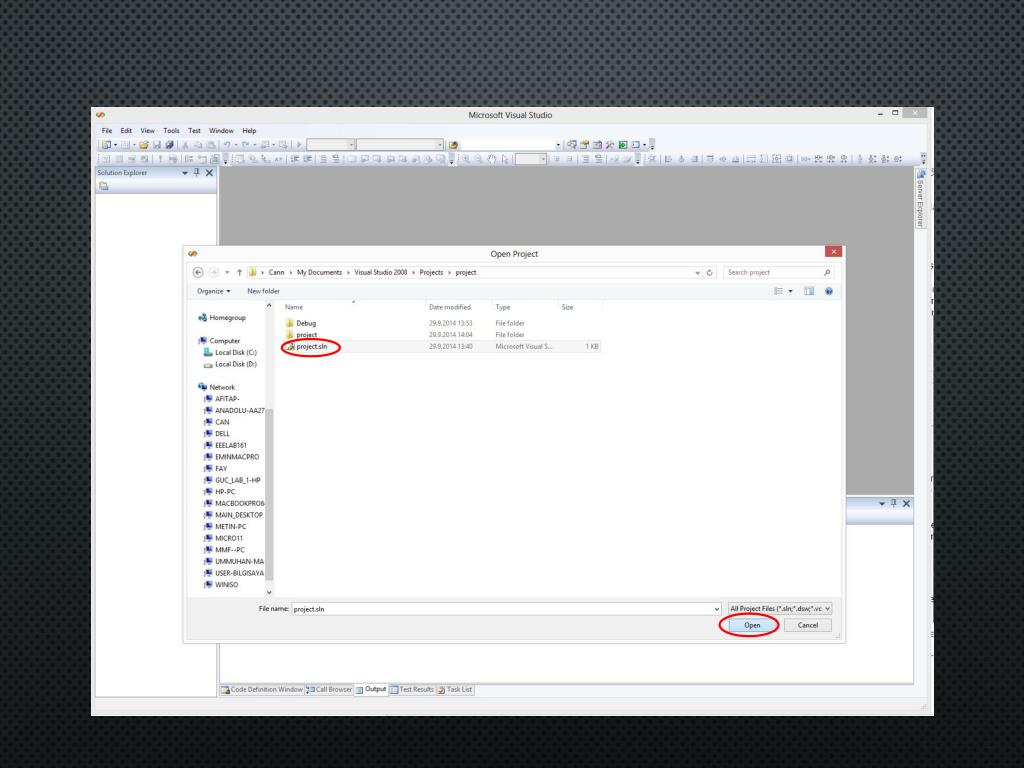Image resolution: width=1024 pixels, height=768 pixels.
Task: Click Cancel button in dialog
Action: pos(808,626)
